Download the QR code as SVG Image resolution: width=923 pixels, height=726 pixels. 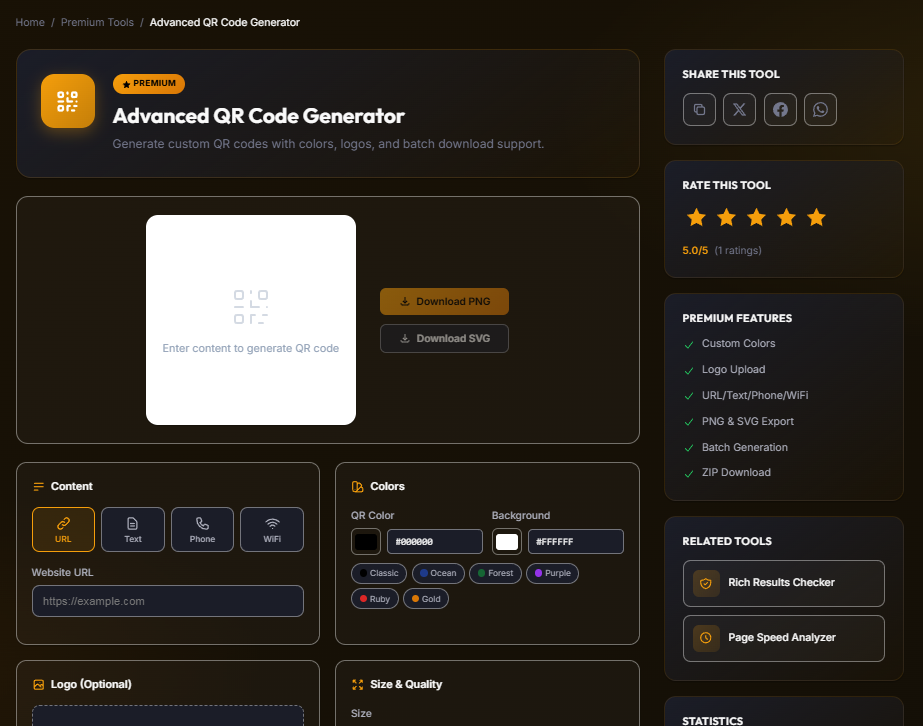tap(444, 338)
